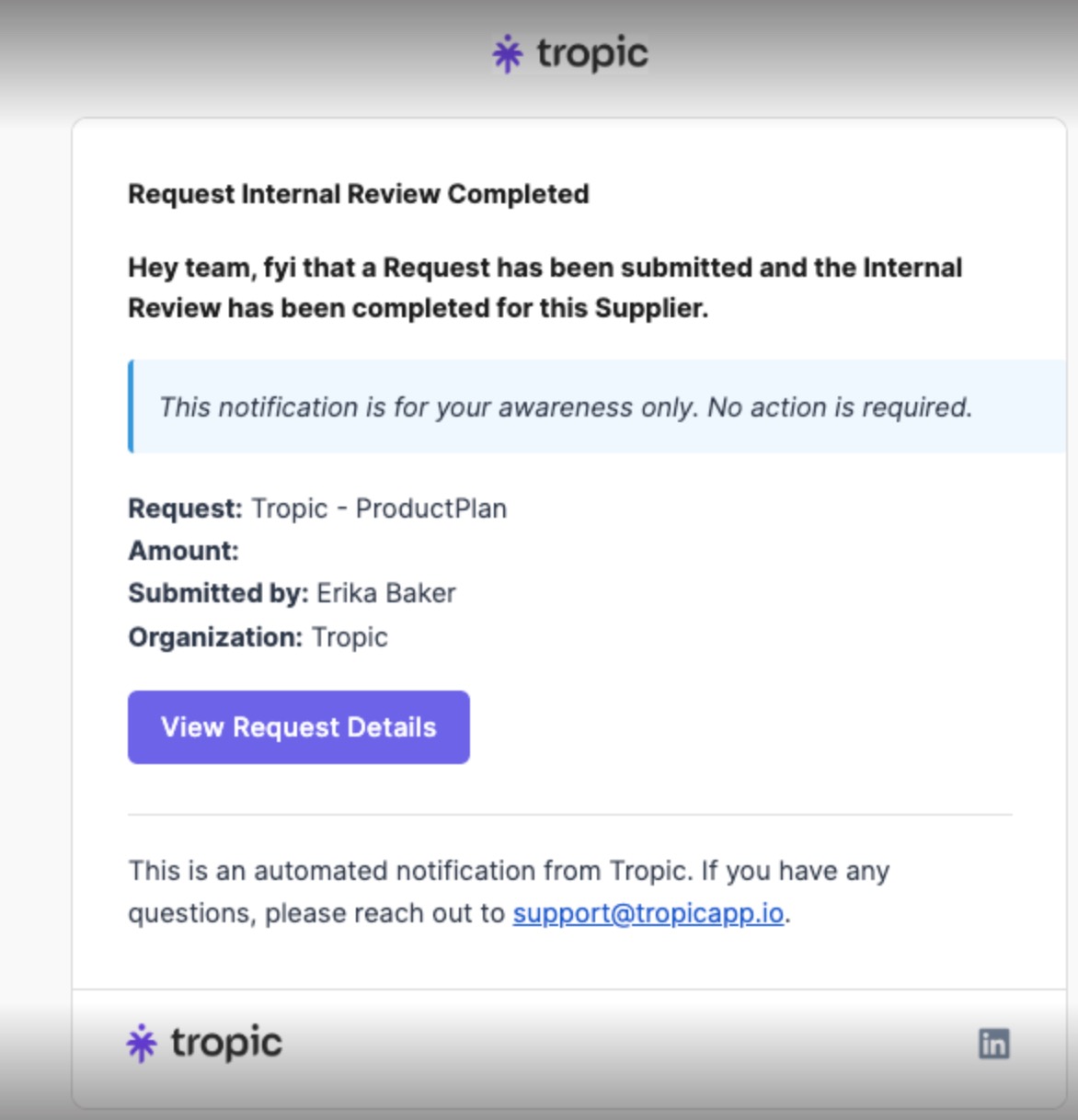Open the LinkedIn icon in the footer
Screen dimensions: 1078x1120
(x=993, y=1044)
